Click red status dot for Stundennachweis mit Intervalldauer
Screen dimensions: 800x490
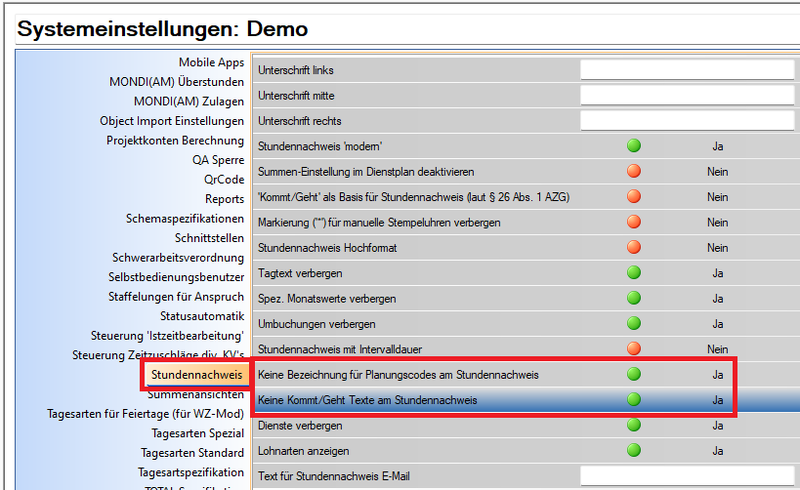tap(633, 349)
